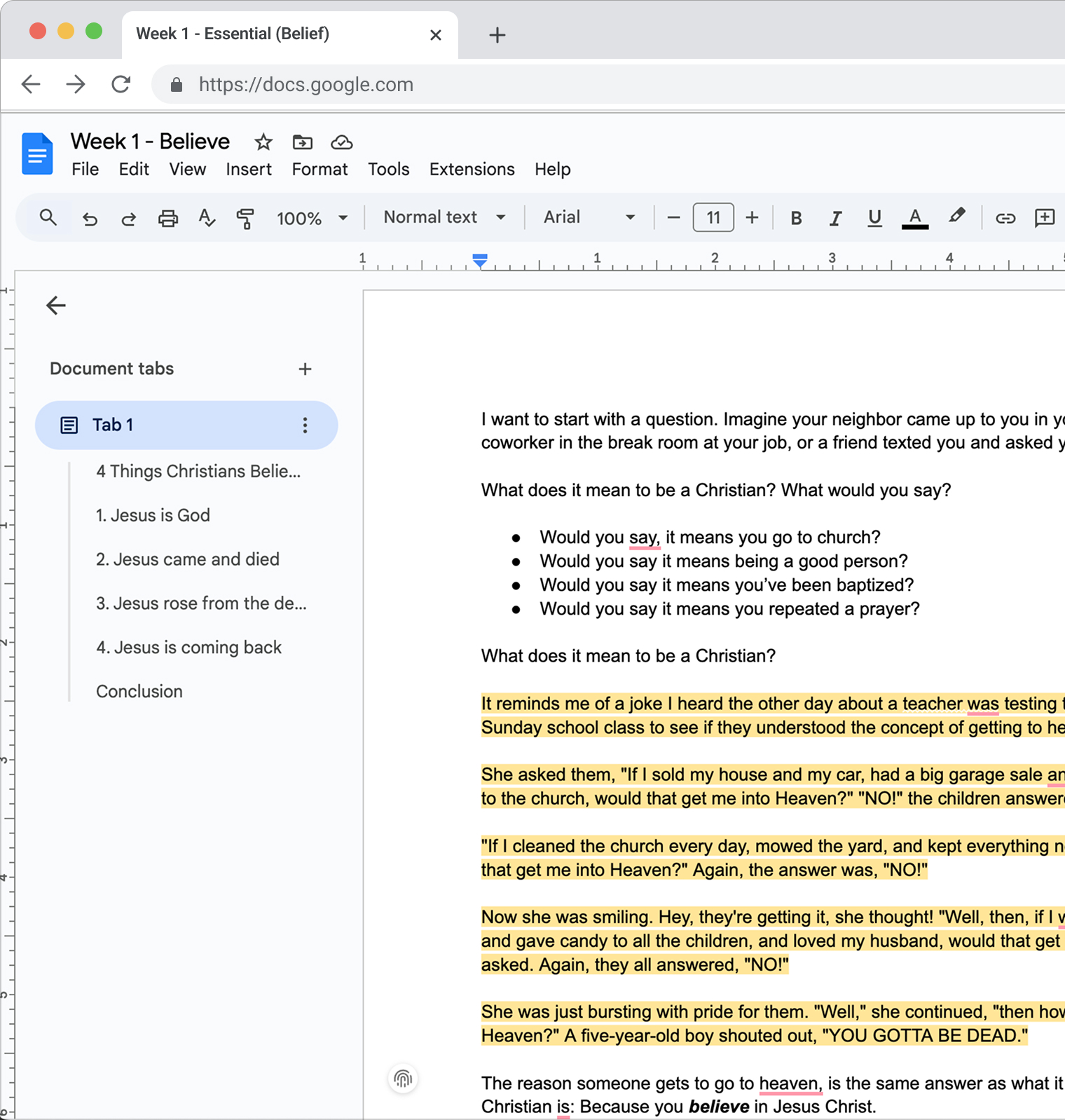1065x1120 pixels.
Task: Click the insert link icon
Action: tap(1005, 218)
